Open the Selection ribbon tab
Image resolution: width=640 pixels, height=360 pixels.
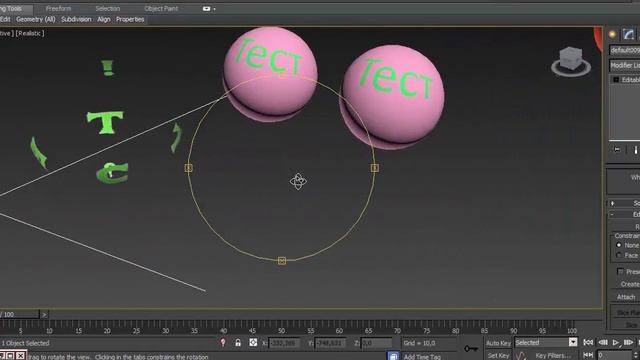[x=108, y=9]
